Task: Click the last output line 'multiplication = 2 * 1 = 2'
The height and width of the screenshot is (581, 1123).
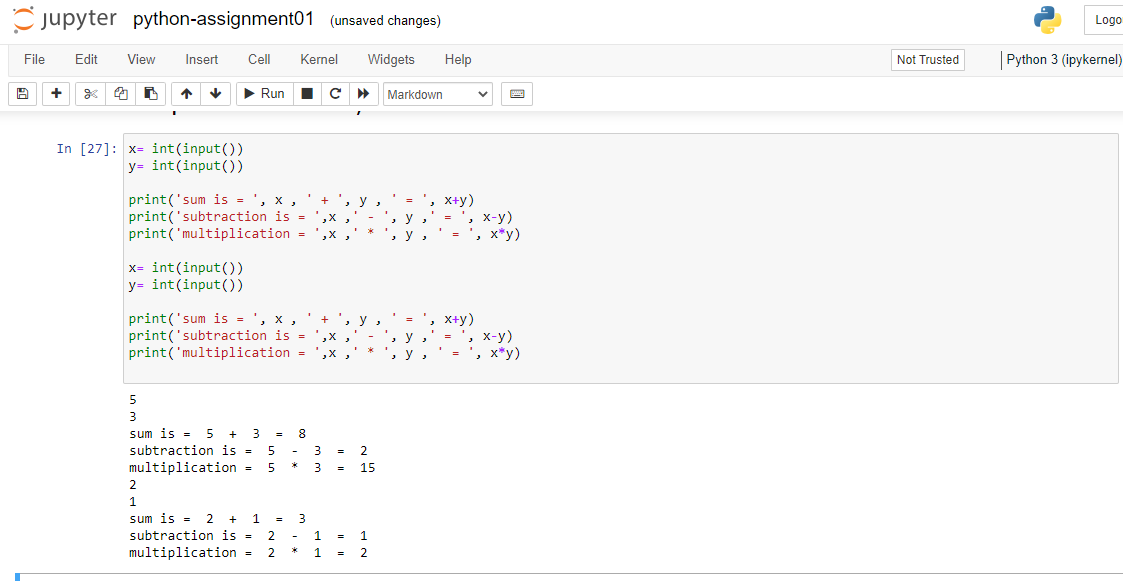Action: [x=248, y=552]
